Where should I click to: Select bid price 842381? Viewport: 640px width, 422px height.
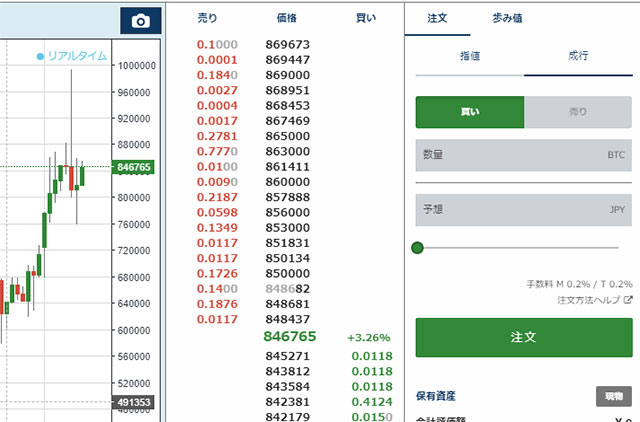click(287, 402)
